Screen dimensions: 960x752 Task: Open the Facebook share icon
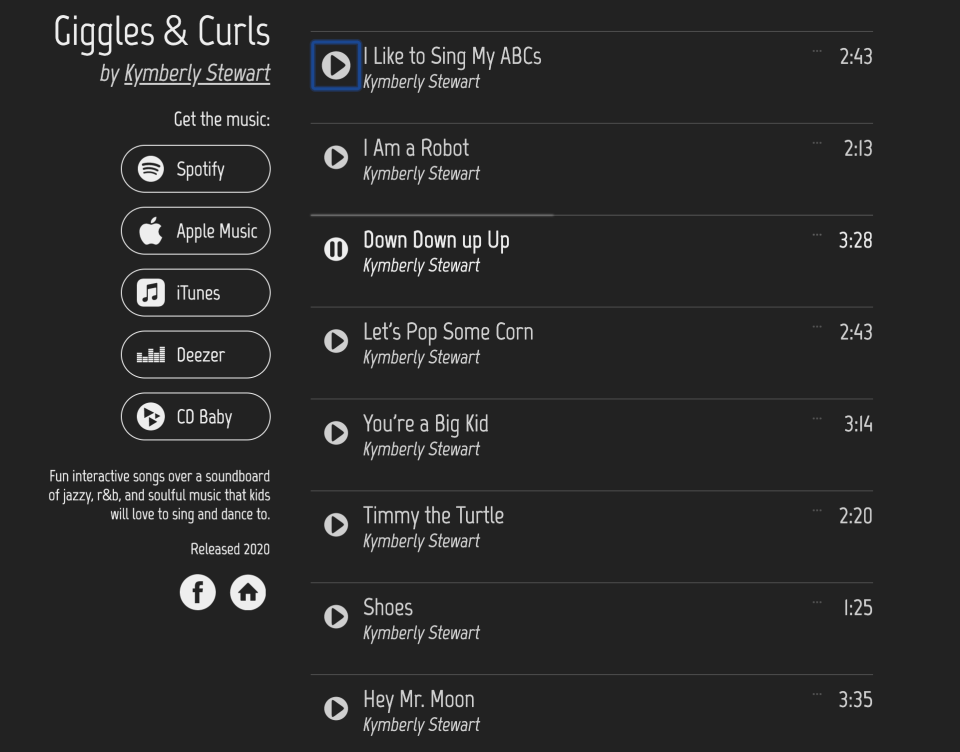click(x=198, y=592)
